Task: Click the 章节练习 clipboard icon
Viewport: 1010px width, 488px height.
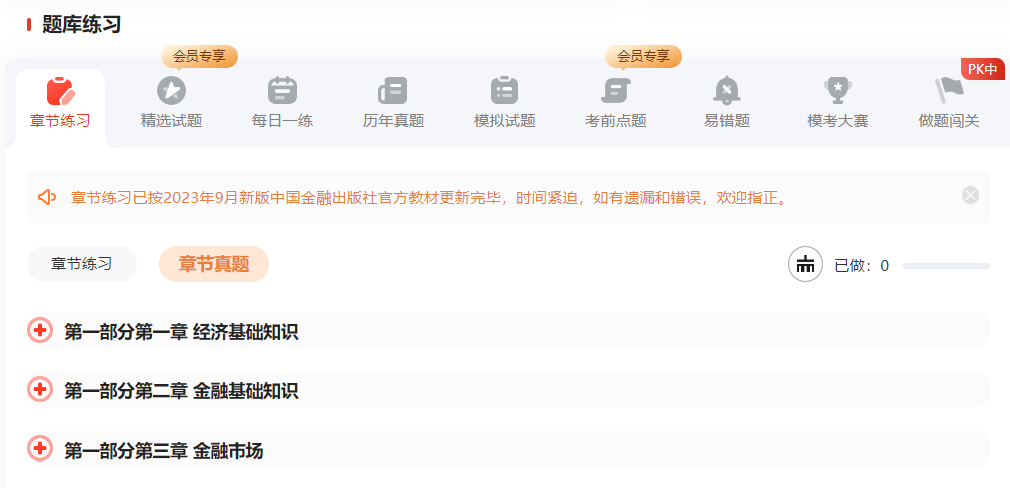Action: point(61,91)
